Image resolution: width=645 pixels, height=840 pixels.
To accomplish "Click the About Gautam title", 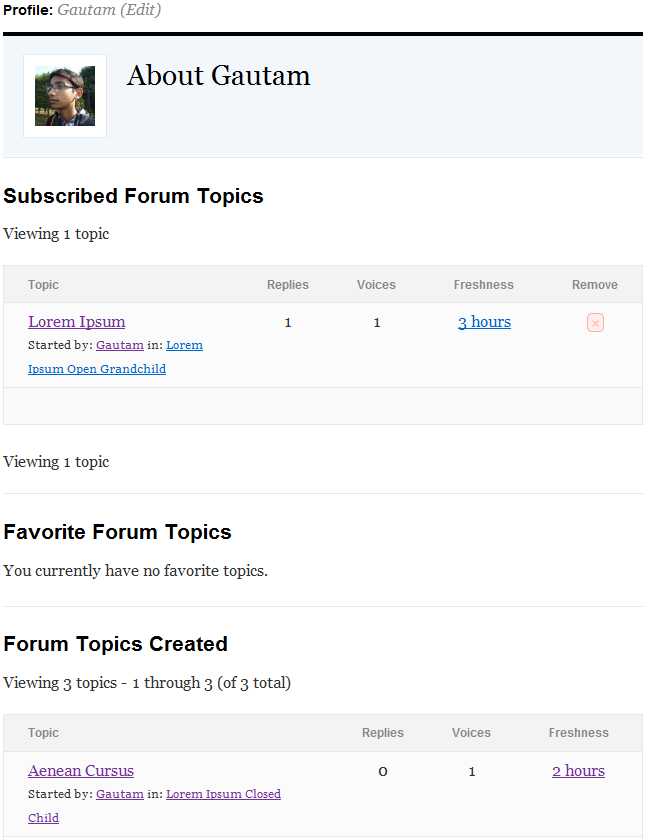I will [x=219, y=76].
